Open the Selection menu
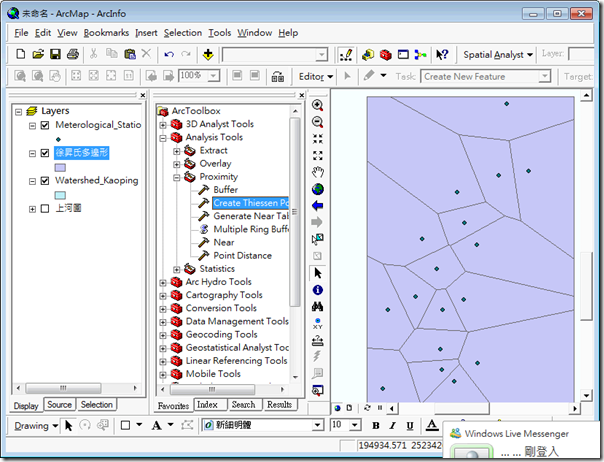This screenshot has width=604, height=462. [183, 33]
